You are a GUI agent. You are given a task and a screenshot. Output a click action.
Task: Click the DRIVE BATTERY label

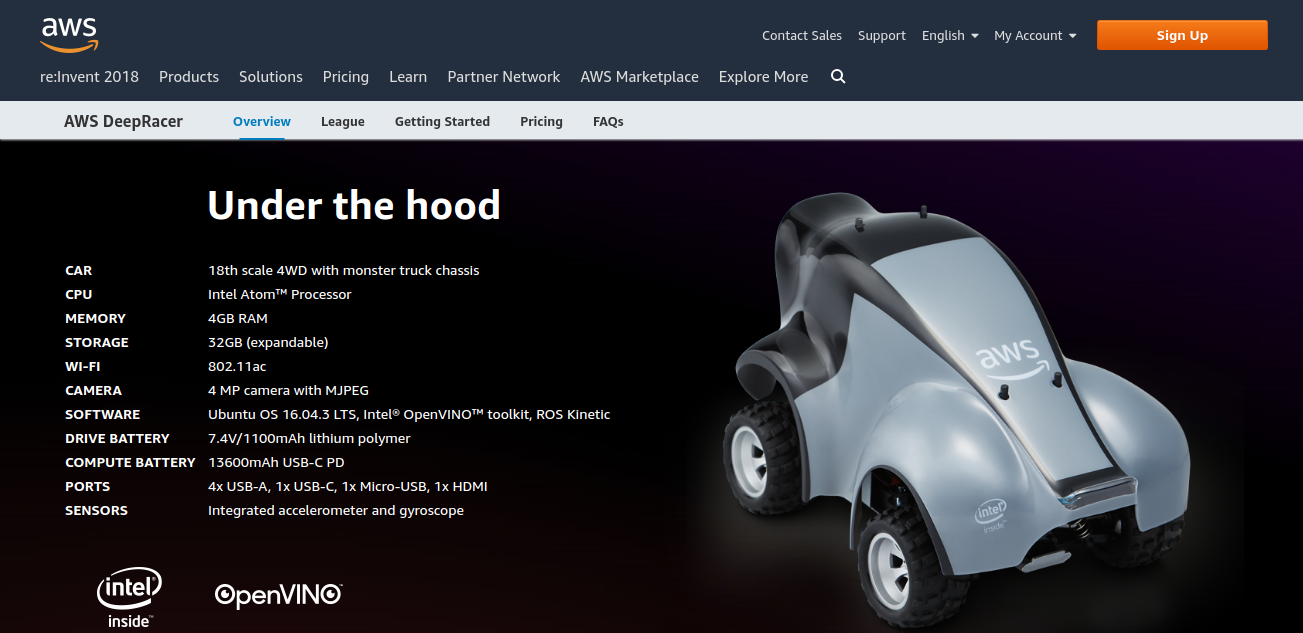pos(118,438)
